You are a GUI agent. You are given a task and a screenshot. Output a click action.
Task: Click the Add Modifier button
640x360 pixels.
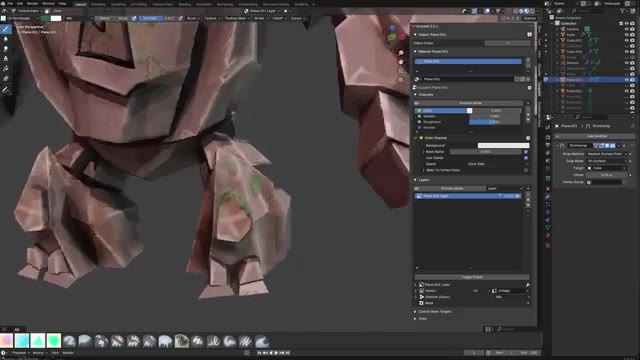[594, 136]
